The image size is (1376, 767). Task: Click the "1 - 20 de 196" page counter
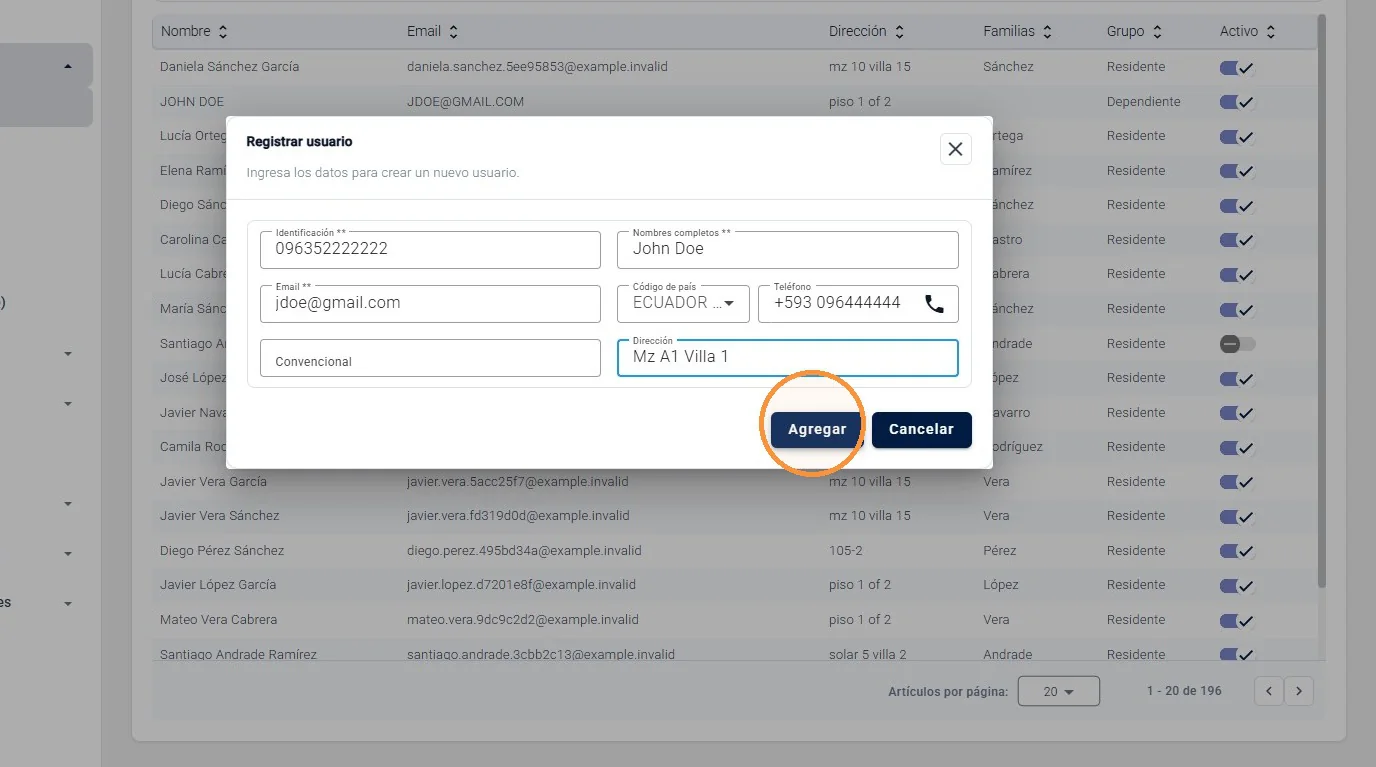(1184, 691)
